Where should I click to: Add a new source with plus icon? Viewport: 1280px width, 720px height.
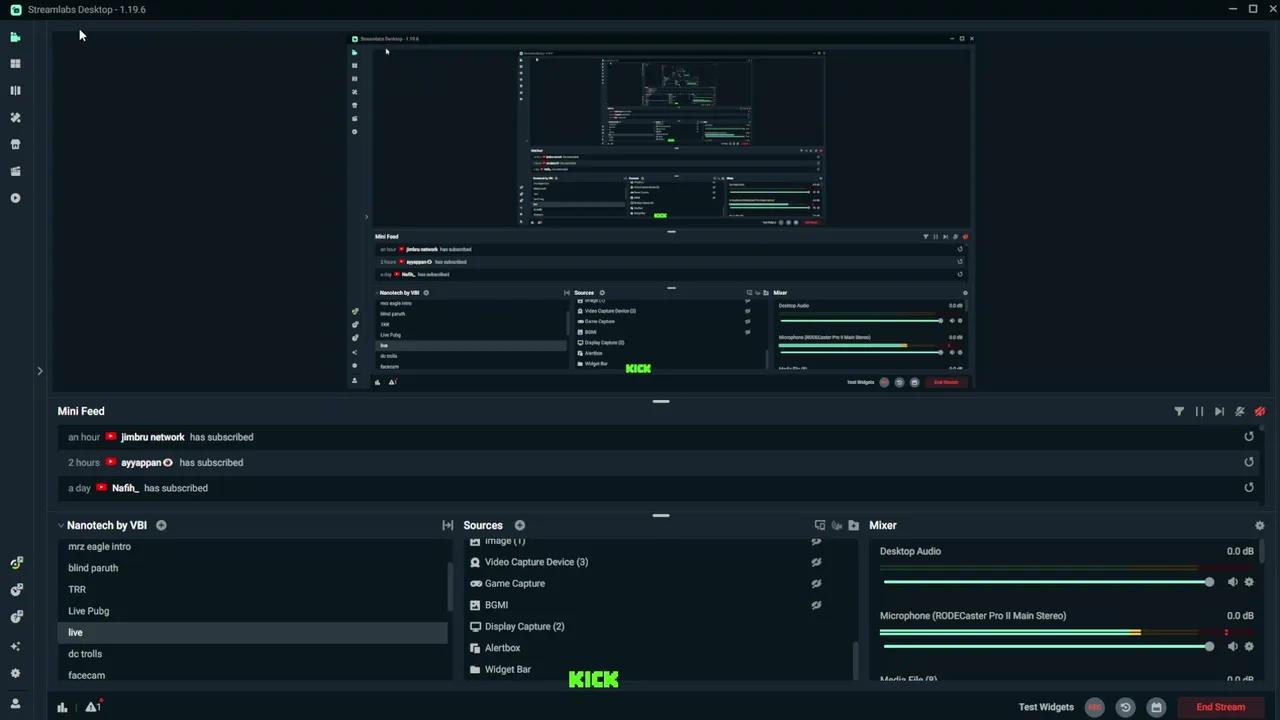pyautogui.click(x=520, y=525)
